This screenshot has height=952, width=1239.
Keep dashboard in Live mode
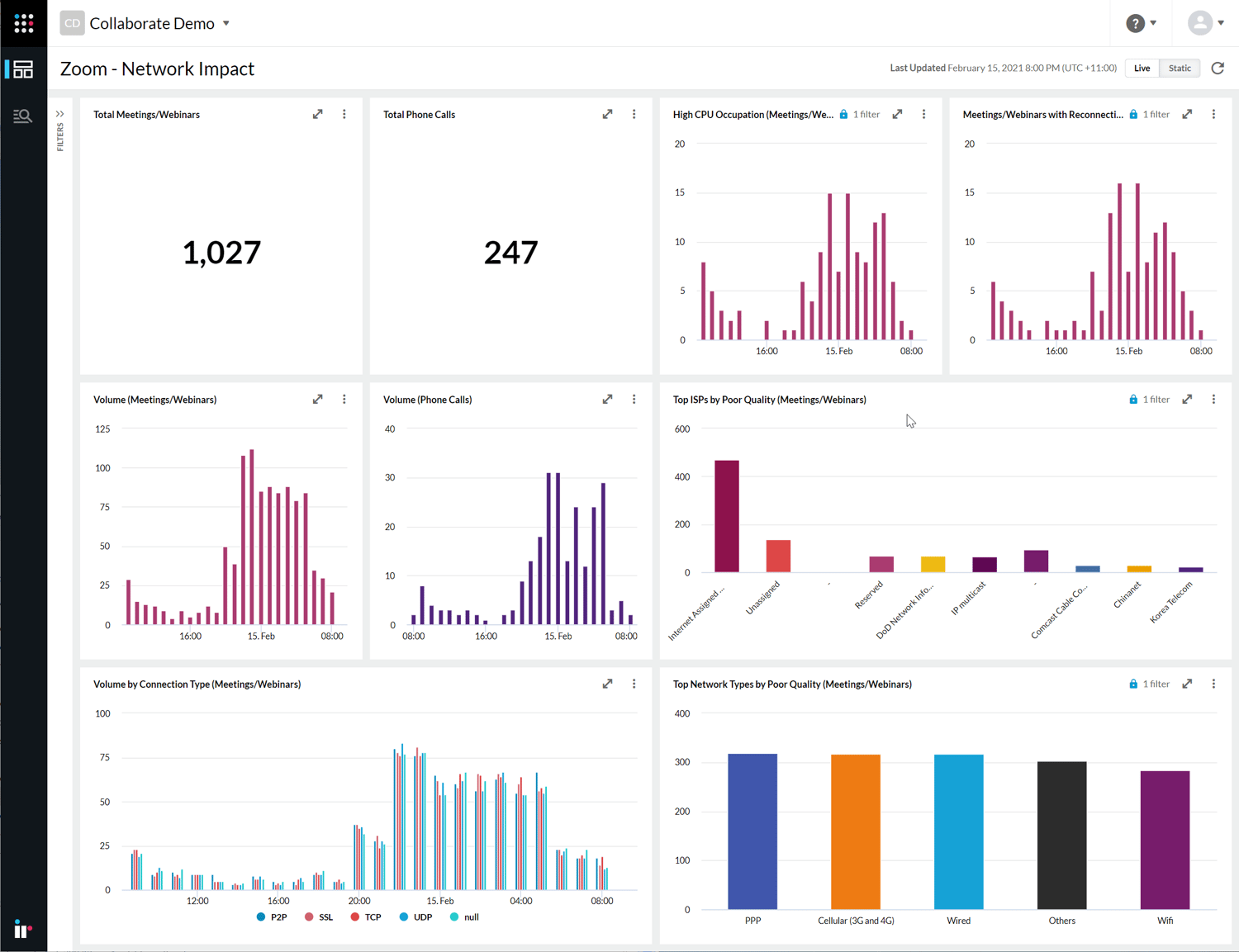click(x=1142, y=68)
